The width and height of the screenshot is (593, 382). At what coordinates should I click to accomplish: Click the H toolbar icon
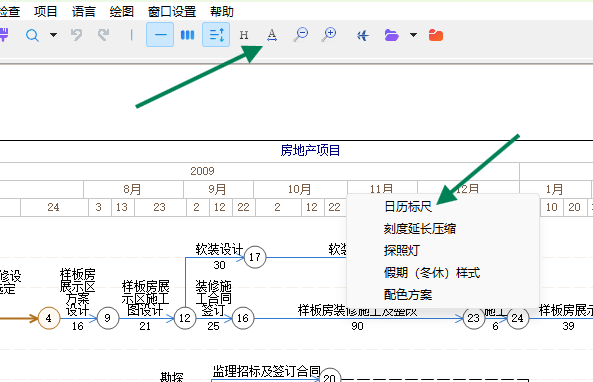point(244,35)
